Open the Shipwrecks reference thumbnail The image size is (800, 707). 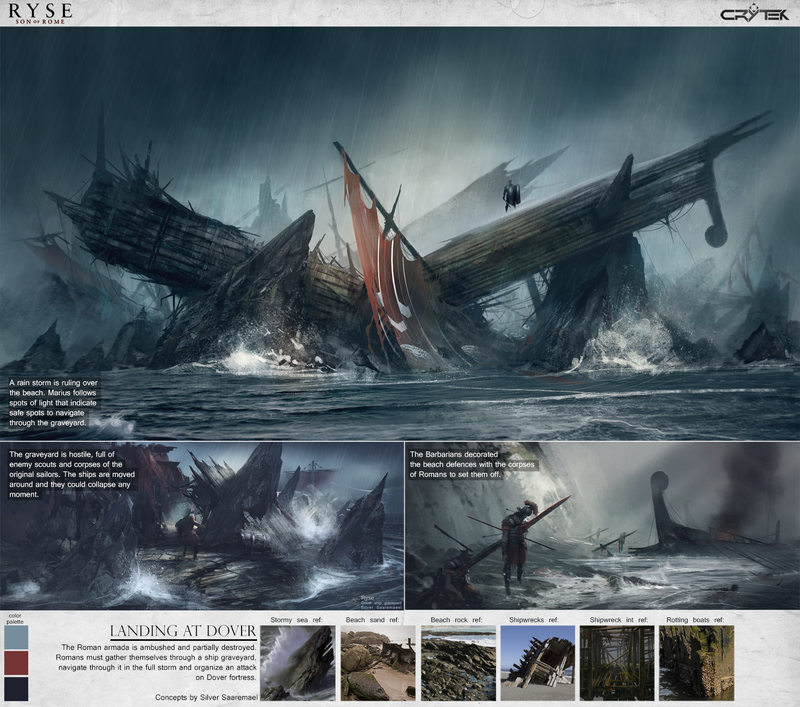coord(538,663)
